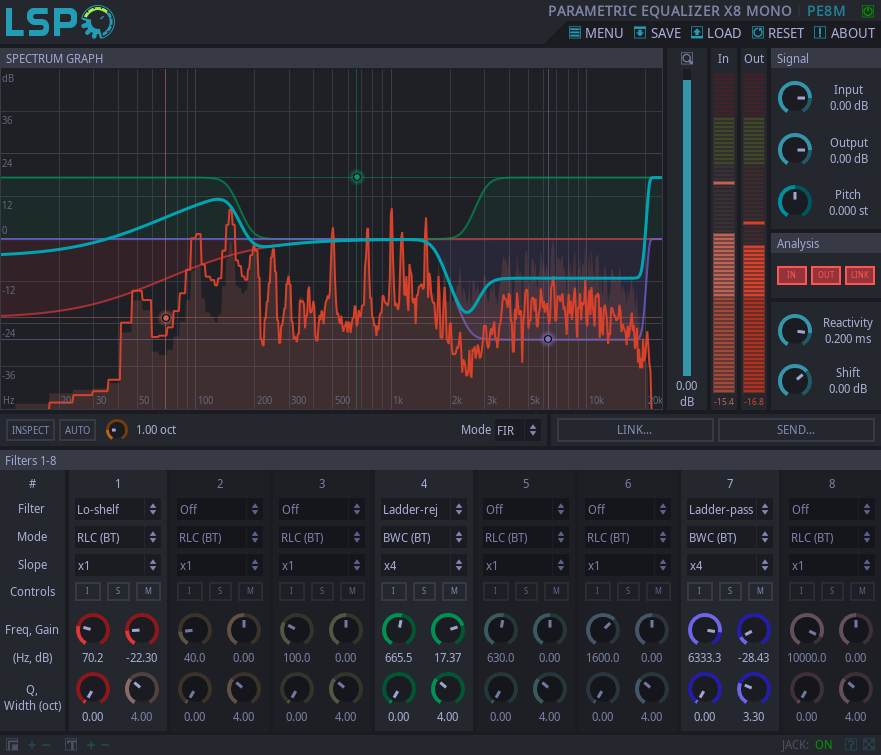
Task: Click the LOAD upload icon
Action: click(x=697, y=33)
